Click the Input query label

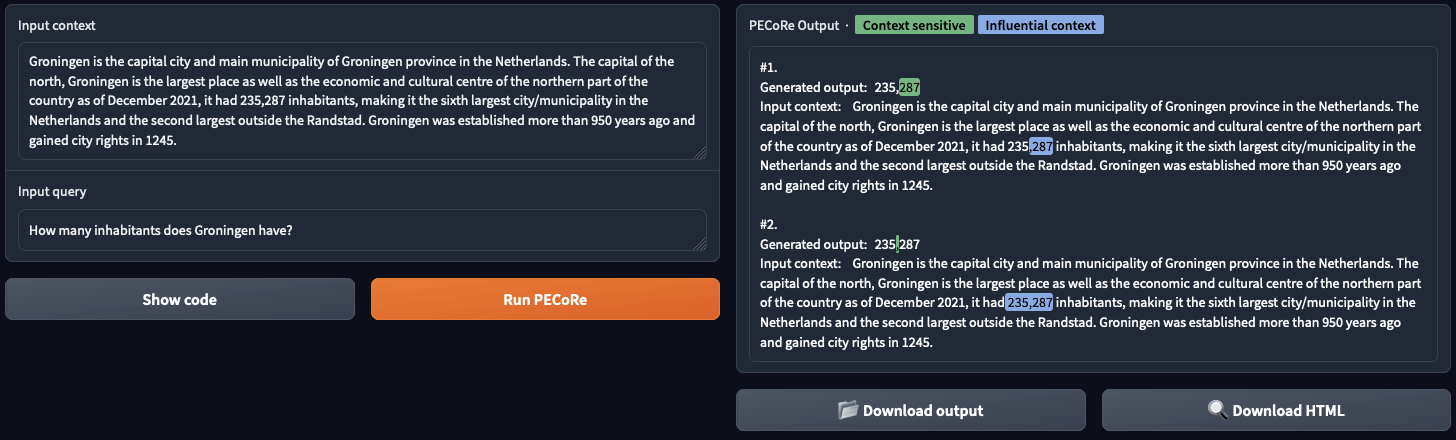point(52,191)
